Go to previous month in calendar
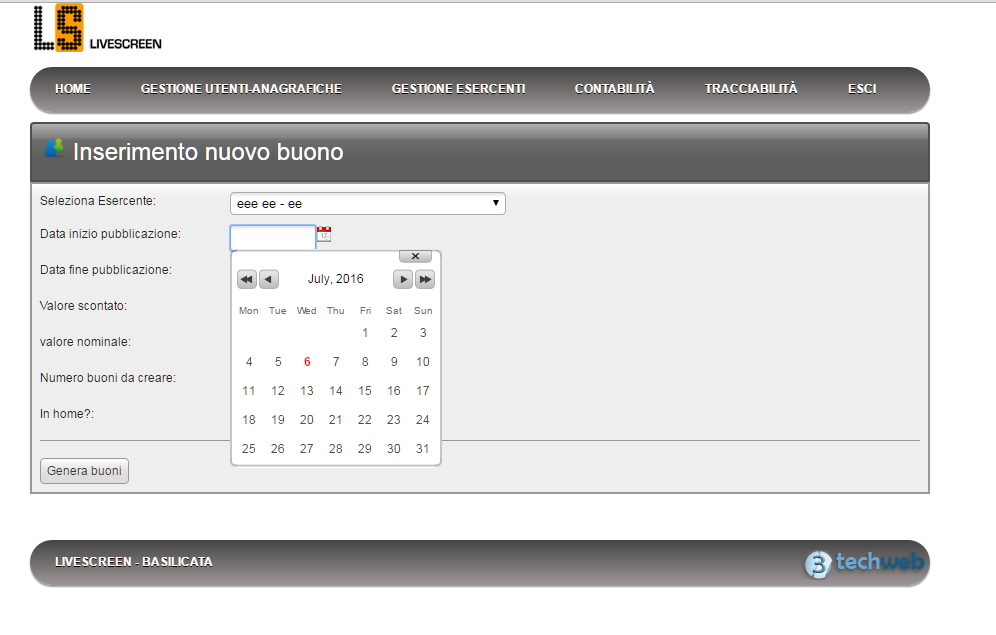 coord(269,279)
